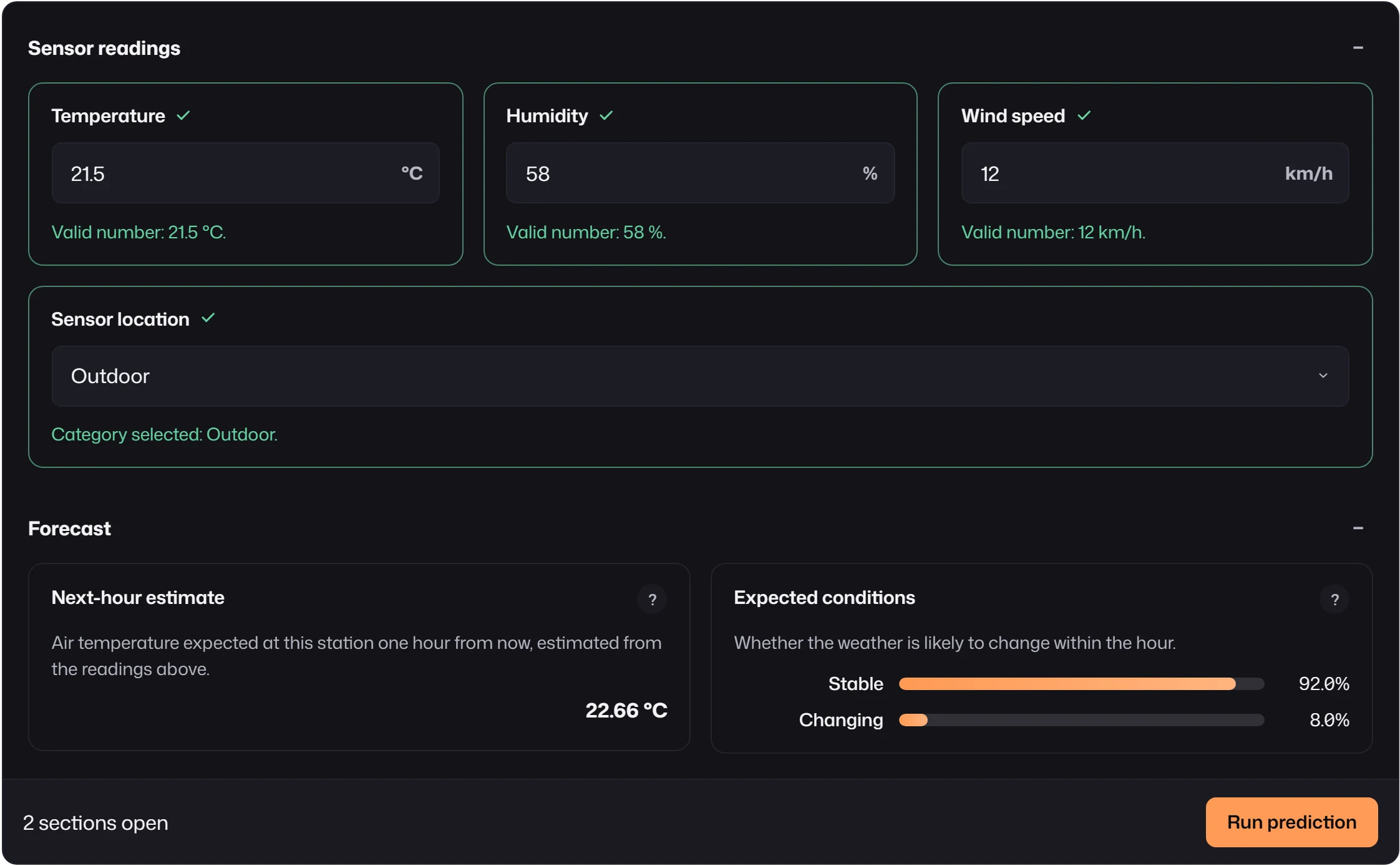Click 'Valid number: 21.5 °C.' message
This screenshot has width=1400, height=866.
(139, 232)
